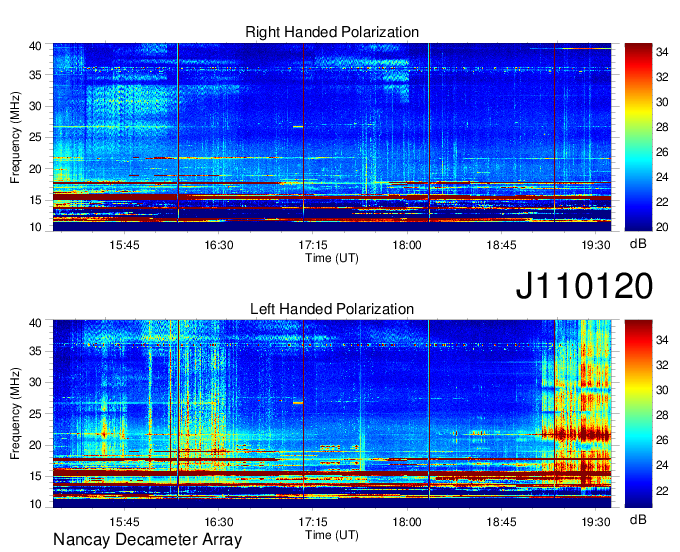Image resolution: width=680 pixels, height=552 pixels.
Task: Click "18:00" time tick under right-handed plot
Action: [407, 245]
